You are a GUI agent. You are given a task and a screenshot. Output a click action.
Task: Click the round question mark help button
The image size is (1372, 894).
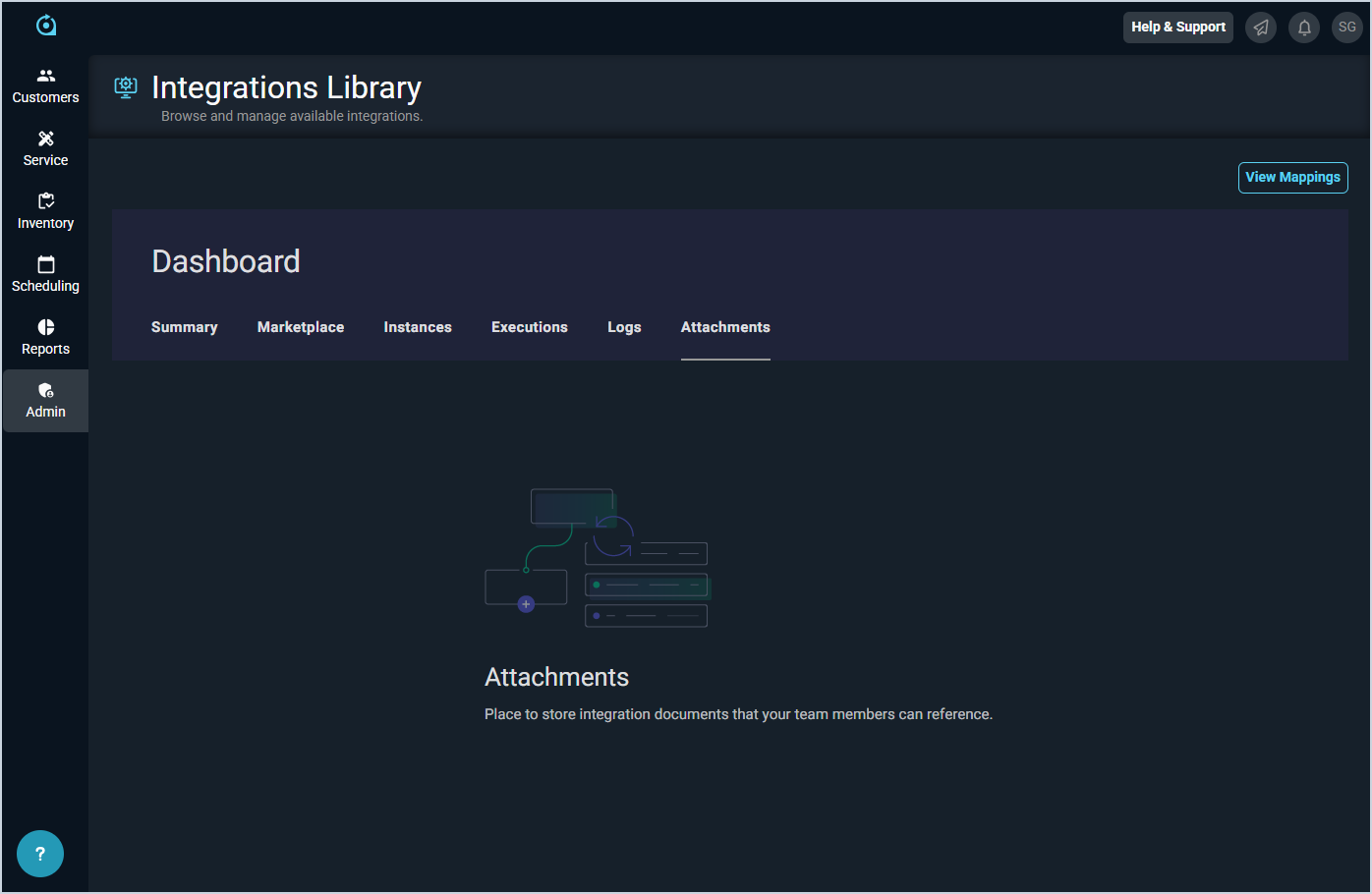click(40, 854)
